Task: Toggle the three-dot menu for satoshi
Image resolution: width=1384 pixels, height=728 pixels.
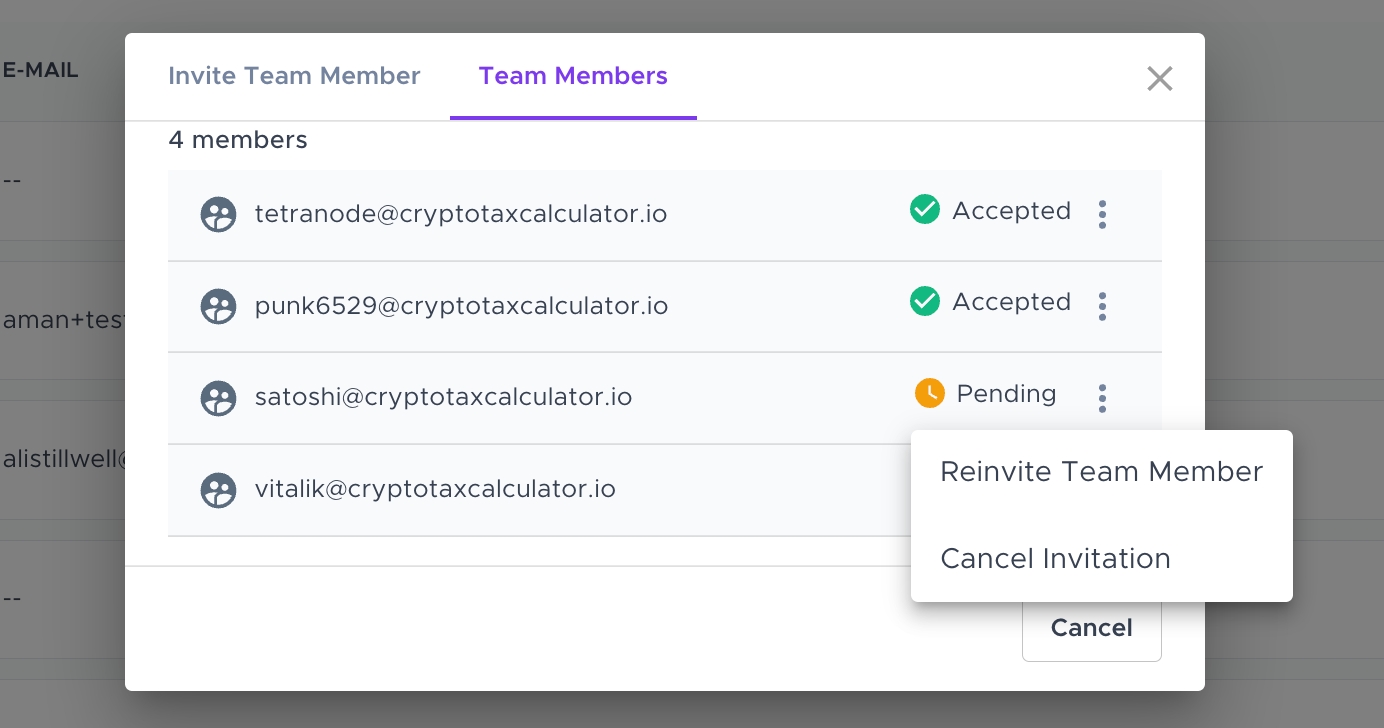Action: 1102,398
